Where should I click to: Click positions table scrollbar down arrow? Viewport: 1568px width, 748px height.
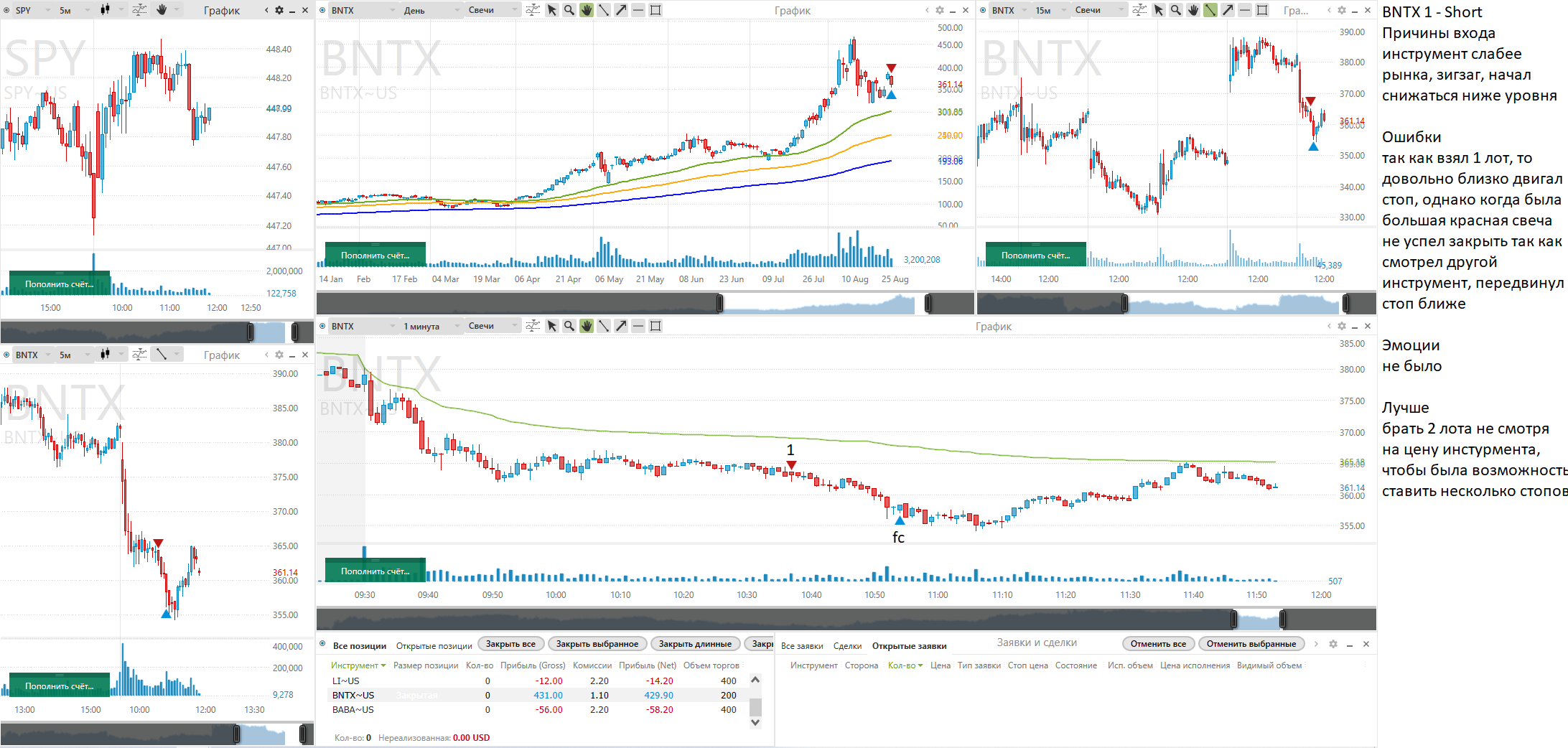click(755, 723)
